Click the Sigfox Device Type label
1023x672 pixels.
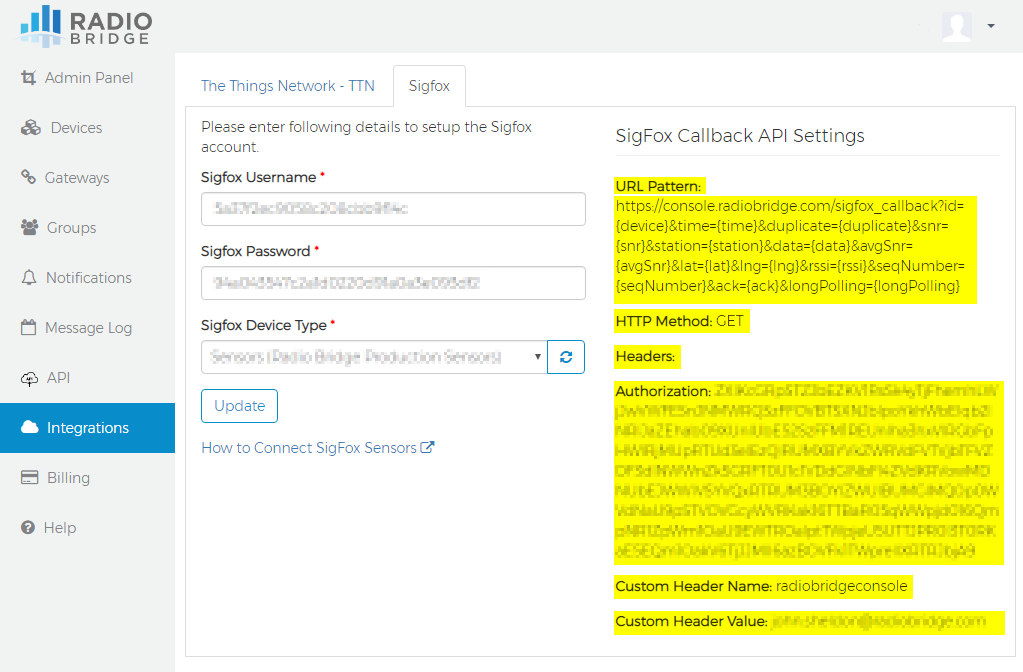pyautogui.click(x=264, y=325)
